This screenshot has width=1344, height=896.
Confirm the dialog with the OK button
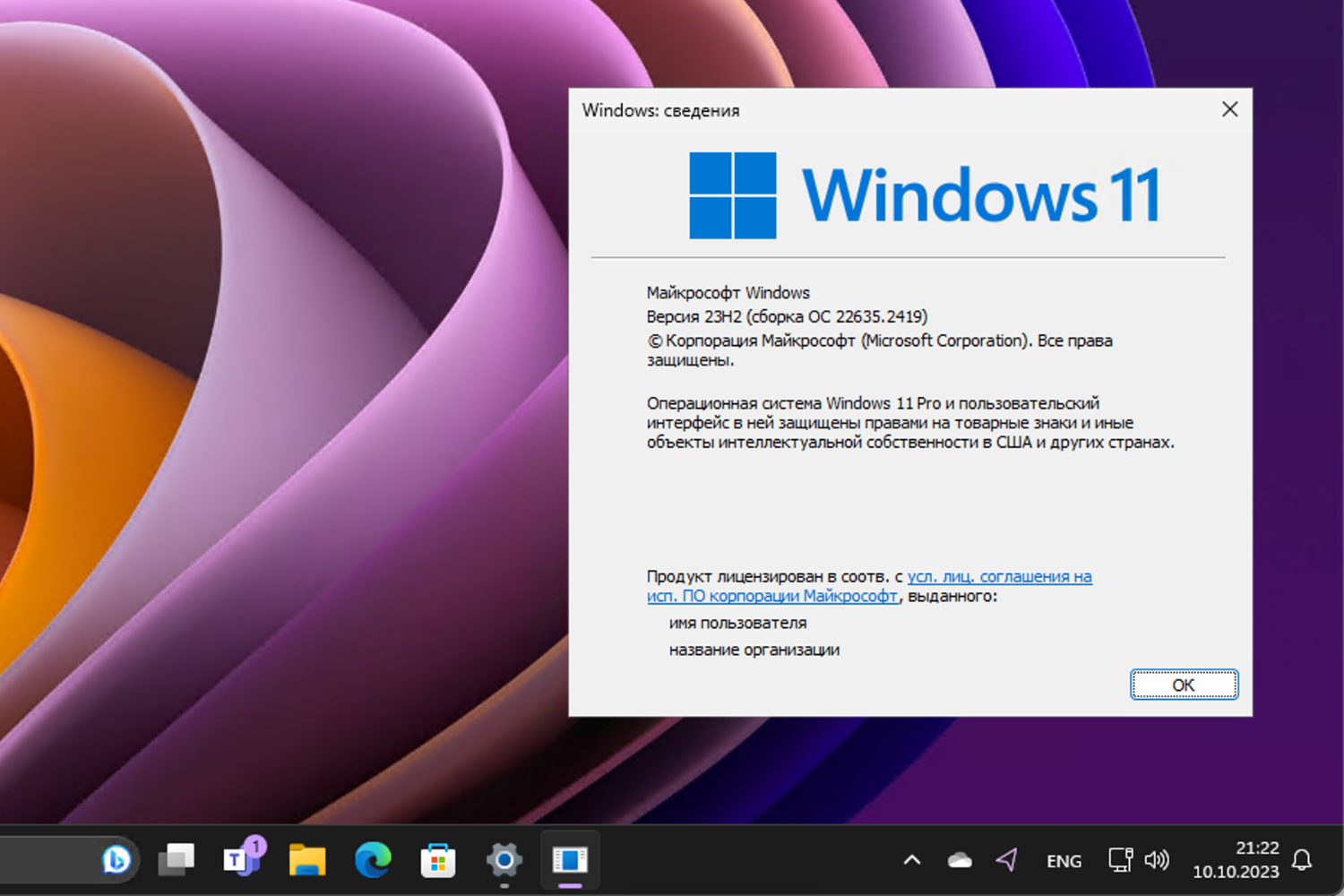point(1184,685)
